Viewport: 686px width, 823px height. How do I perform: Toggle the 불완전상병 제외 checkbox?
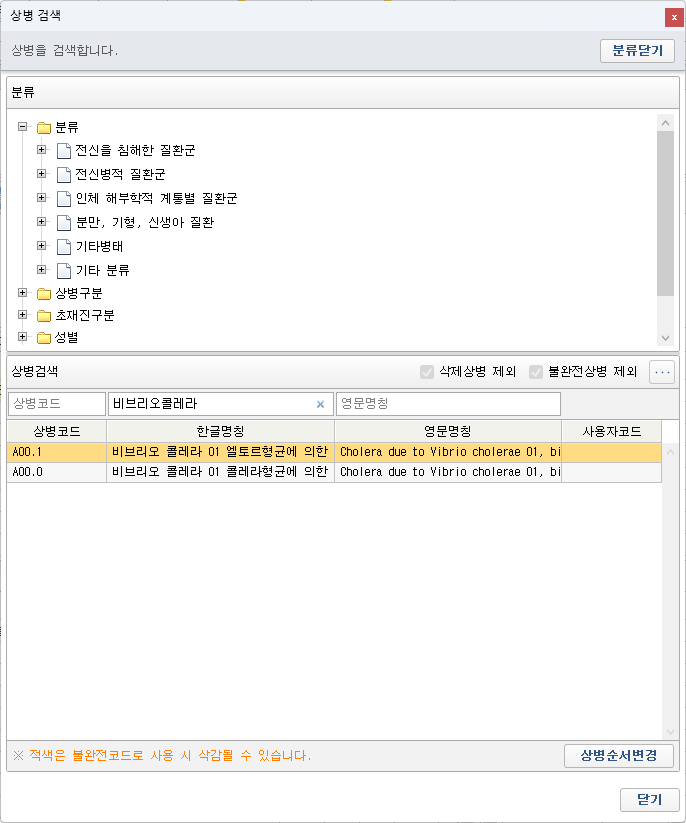536,372
